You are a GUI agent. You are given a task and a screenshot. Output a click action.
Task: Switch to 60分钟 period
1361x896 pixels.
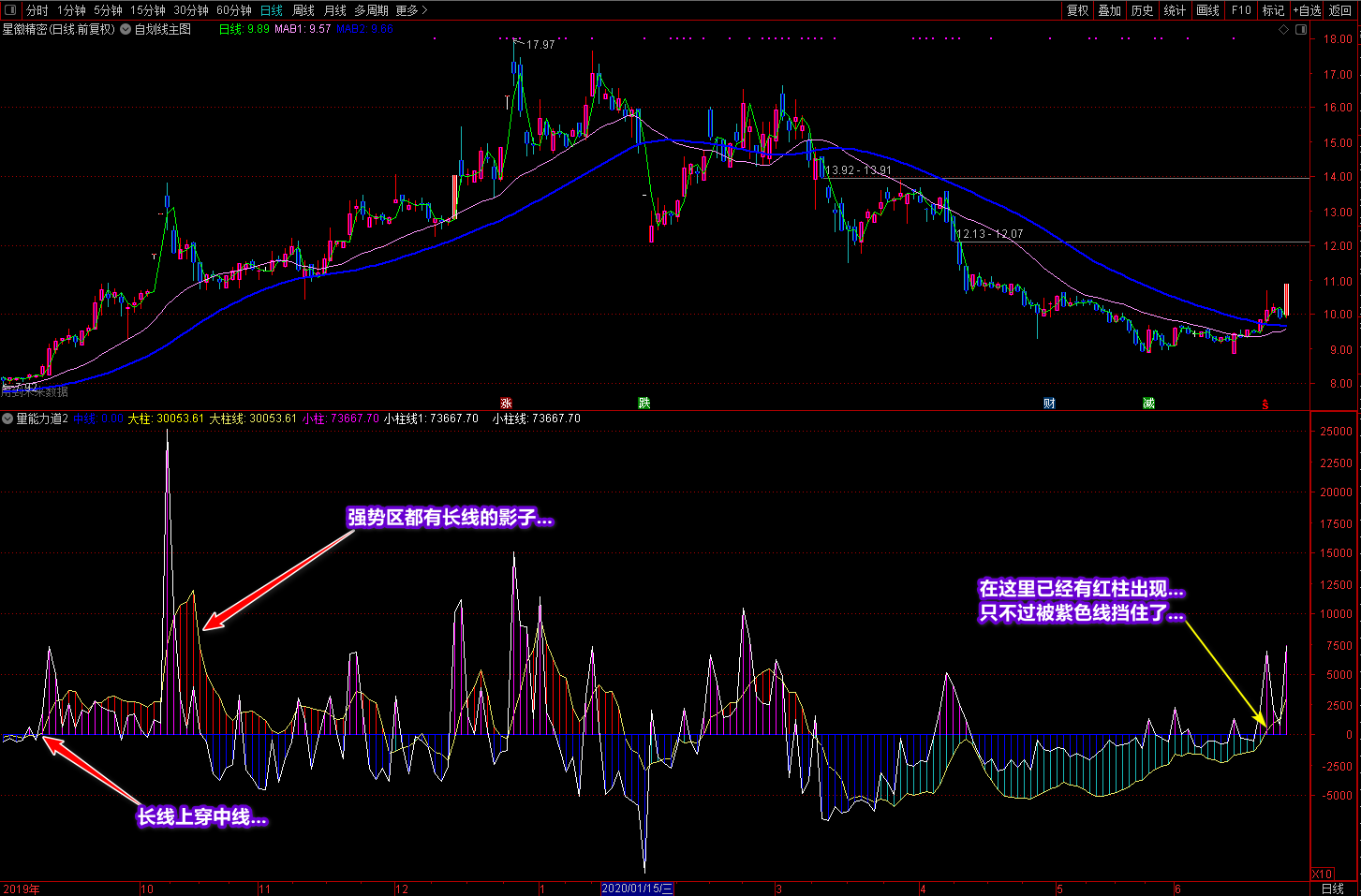coord(234,10)
